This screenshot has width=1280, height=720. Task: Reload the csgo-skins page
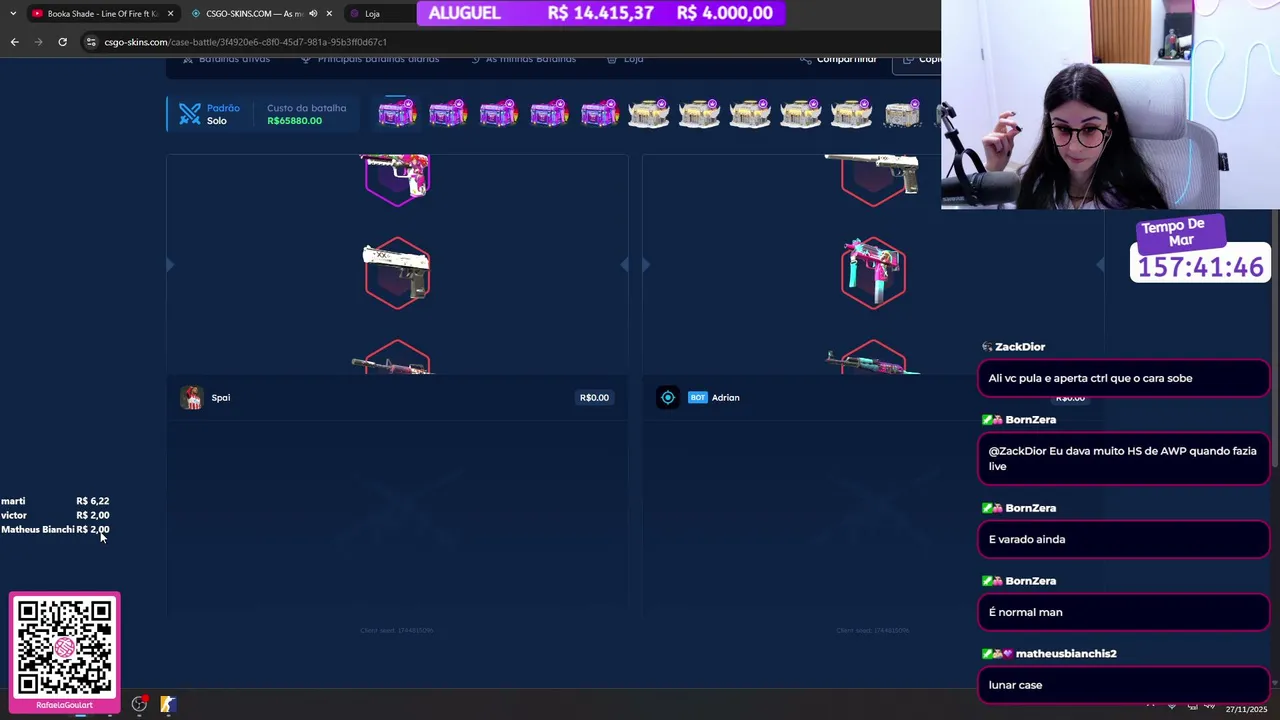(x=62, y=42)
